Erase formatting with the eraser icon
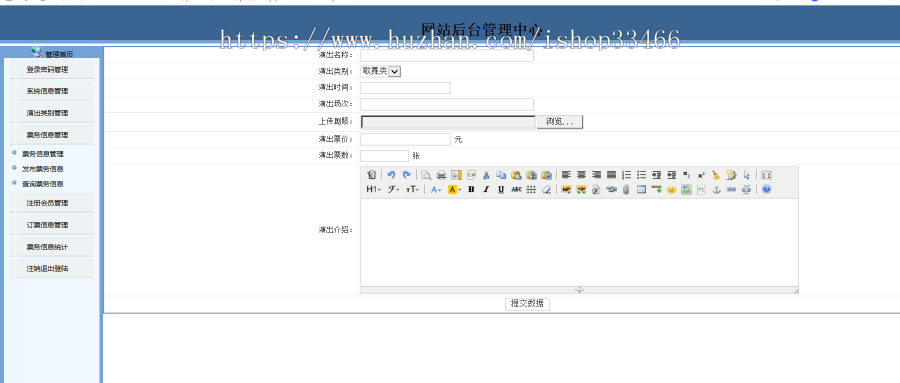The image size is (900, 383). [x=546, y=189]
